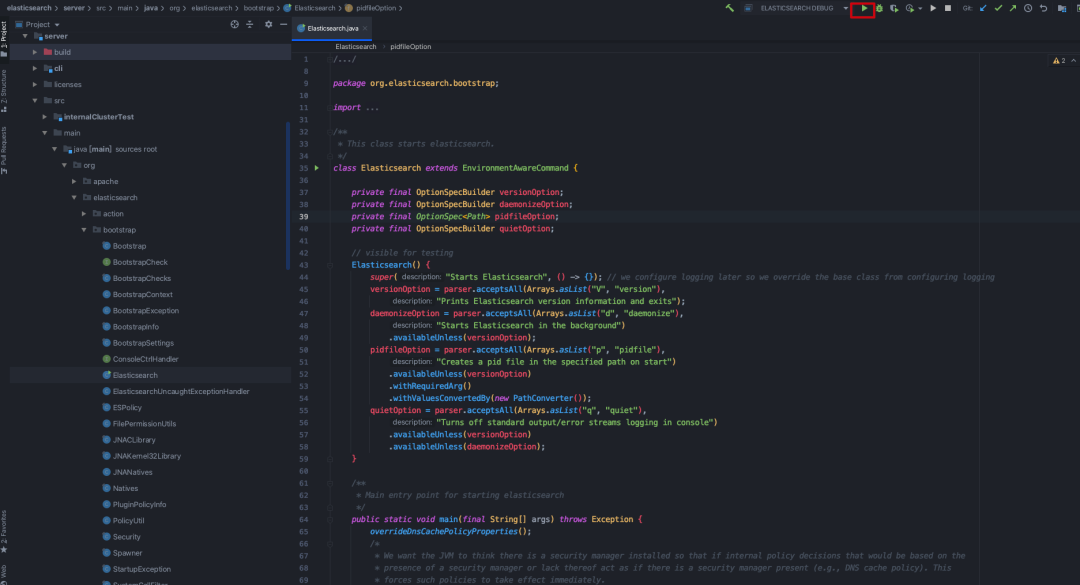Select BootstrapContext class
This screenshot has width=1080, height=585.
tap(143, 295)
